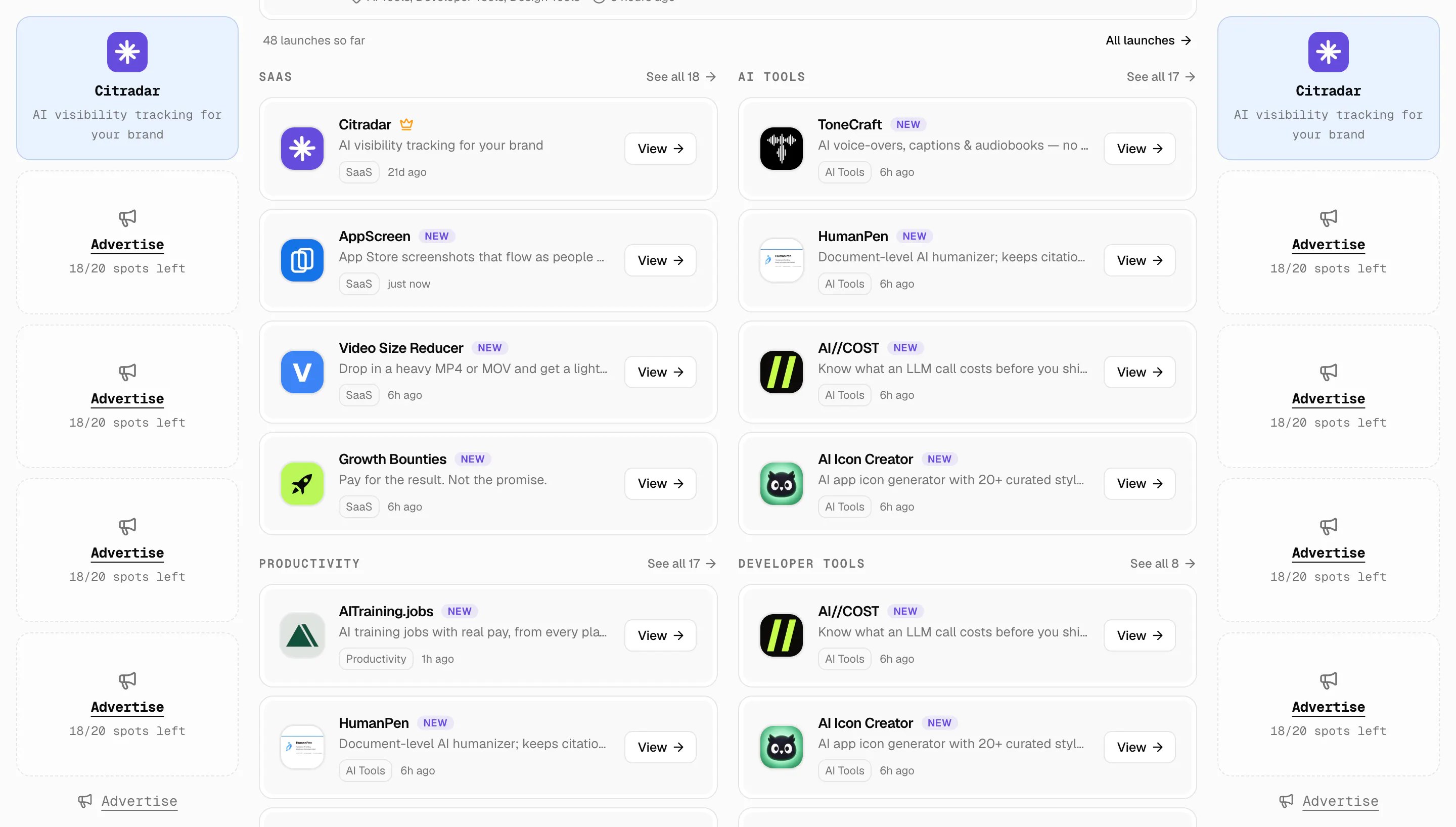The image size is (1456, 827).
Task: Click HumanPen thumbnail icon in AI Tools
Action: point(782,260)
